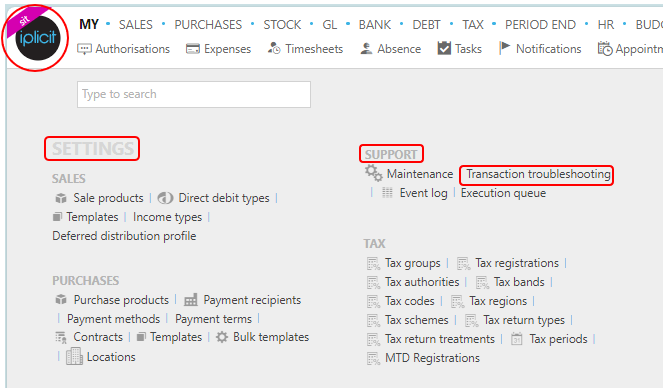Open the PERIOD END menu
The height and width of the screenshot is (388, 666).
point(540,25)
